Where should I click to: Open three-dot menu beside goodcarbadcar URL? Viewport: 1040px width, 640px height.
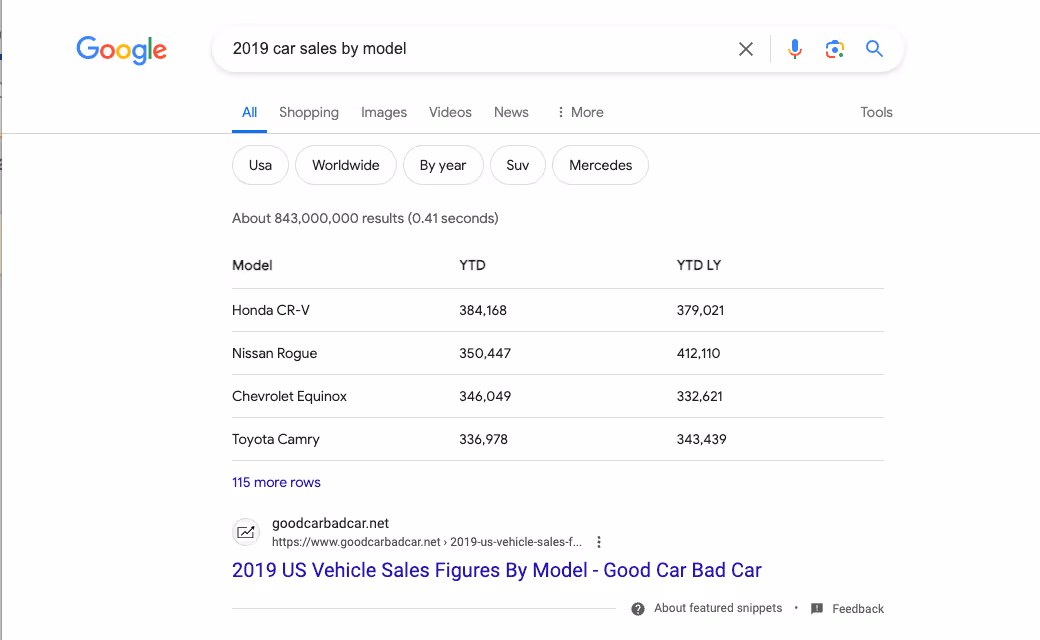coord(599,542)
